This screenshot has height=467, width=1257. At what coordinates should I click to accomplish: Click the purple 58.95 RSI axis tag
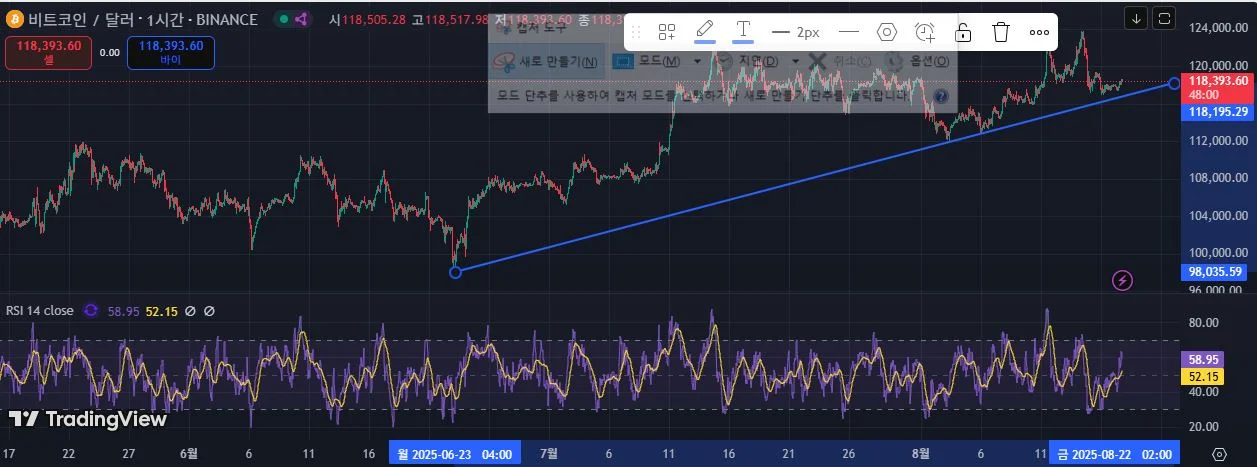(1201, 358)
